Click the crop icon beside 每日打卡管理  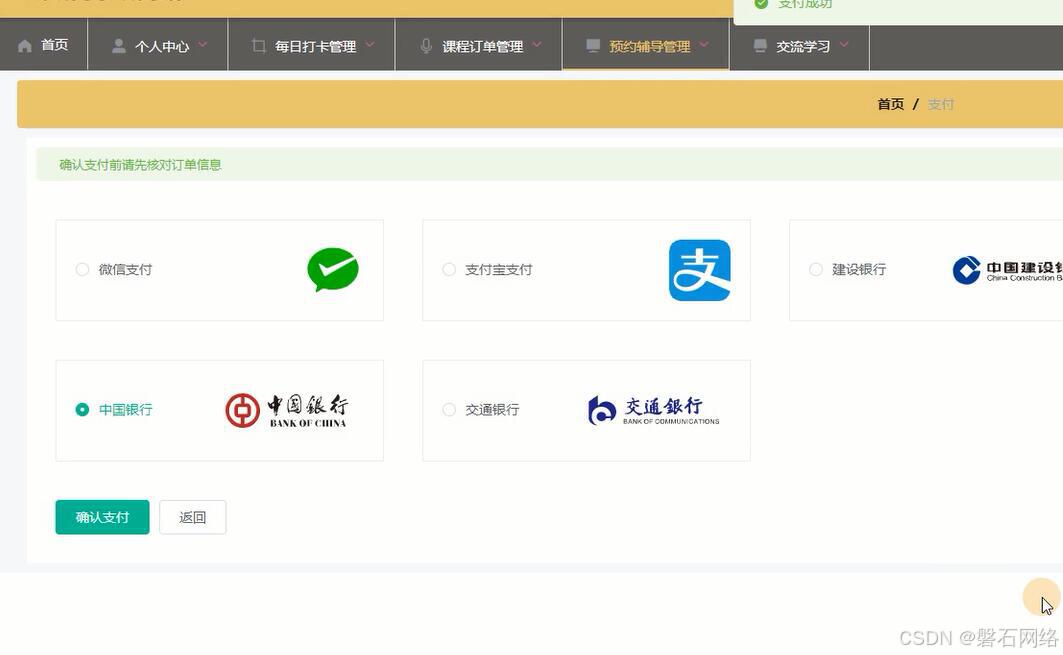point(258,46)
